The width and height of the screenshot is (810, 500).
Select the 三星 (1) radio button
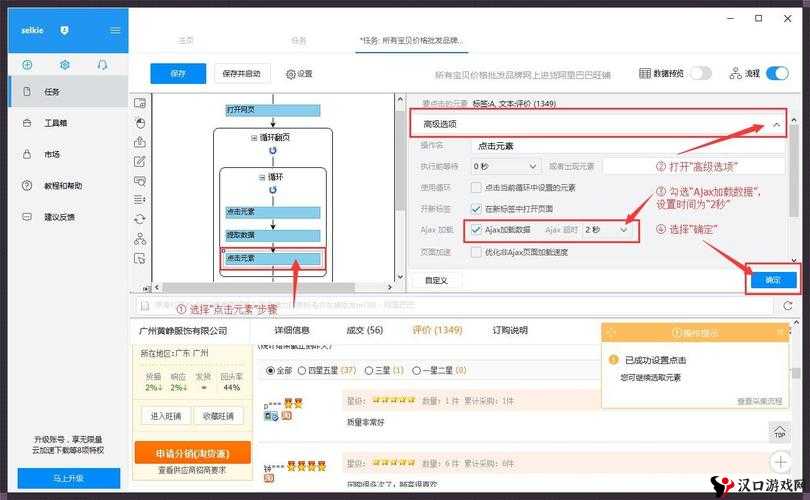[369, 371]
